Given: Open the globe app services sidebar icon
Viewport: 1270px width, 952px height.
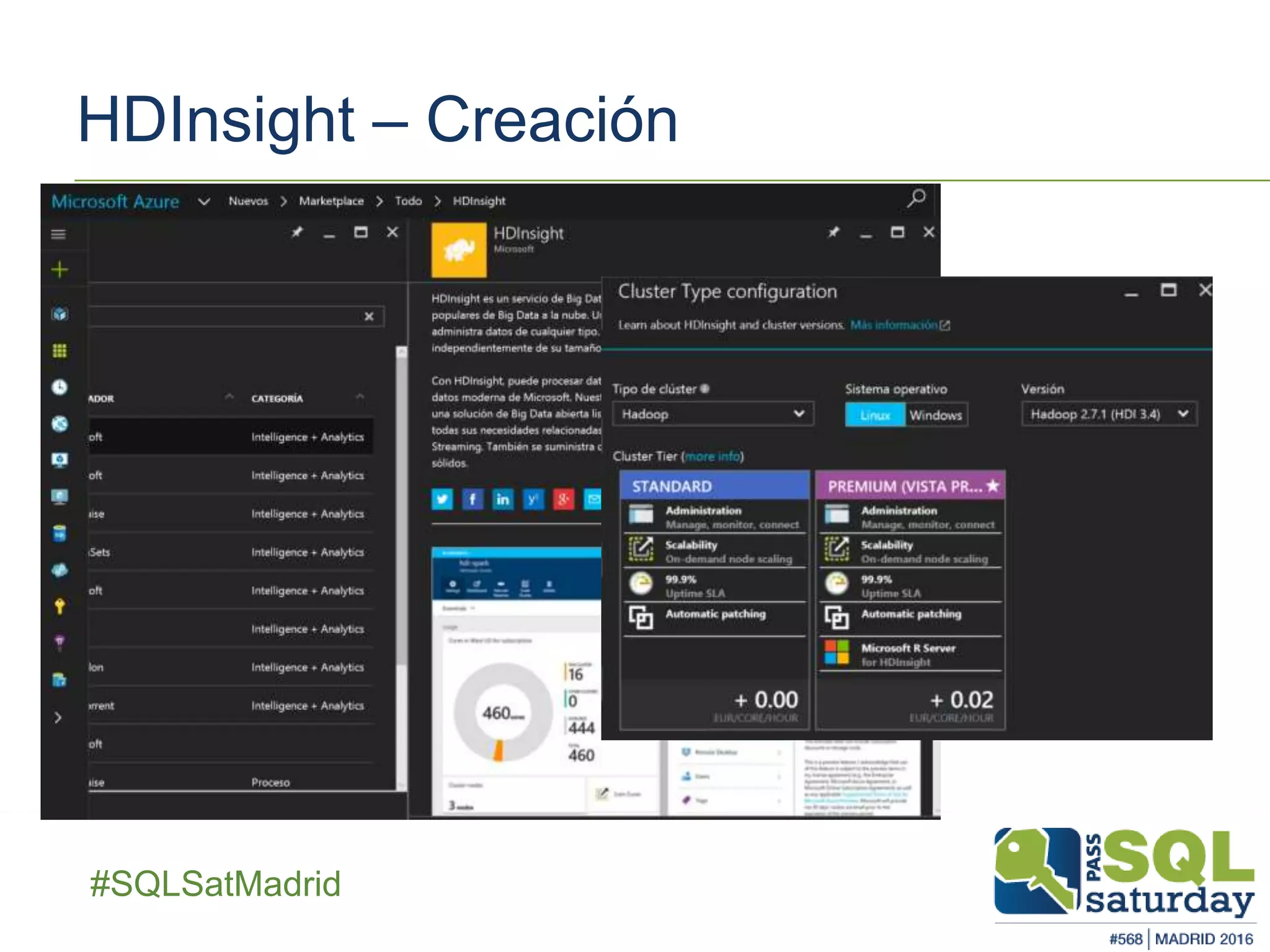Looking at the screenshot, I should (x=60, y=424).
